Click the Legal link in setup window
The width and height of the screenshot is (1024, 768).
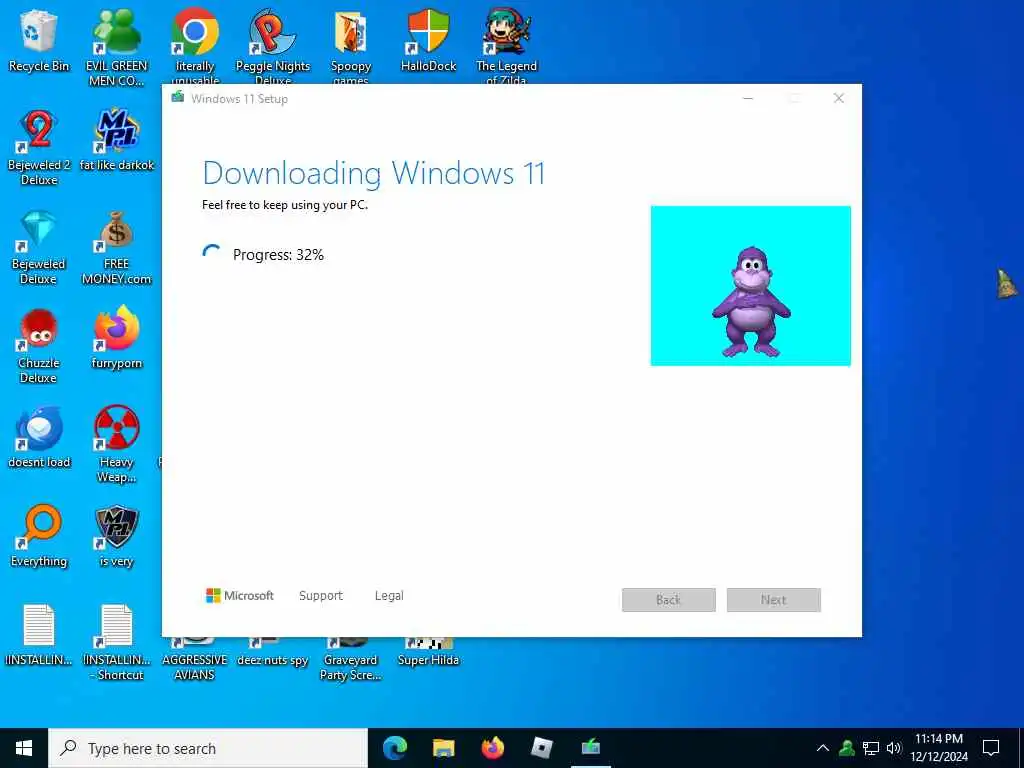point(389,596)
